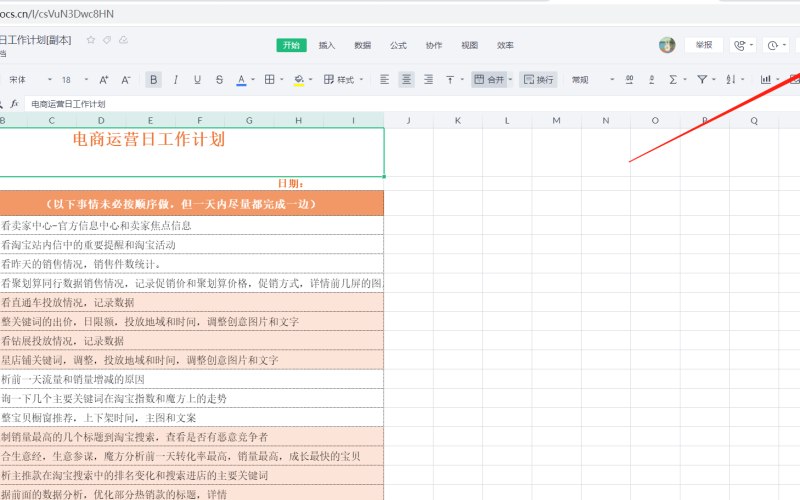Image resolution: width=800 pixels, height=500 pixels.
Task: Open the sort tool
Action: click(x=731, y=80)
